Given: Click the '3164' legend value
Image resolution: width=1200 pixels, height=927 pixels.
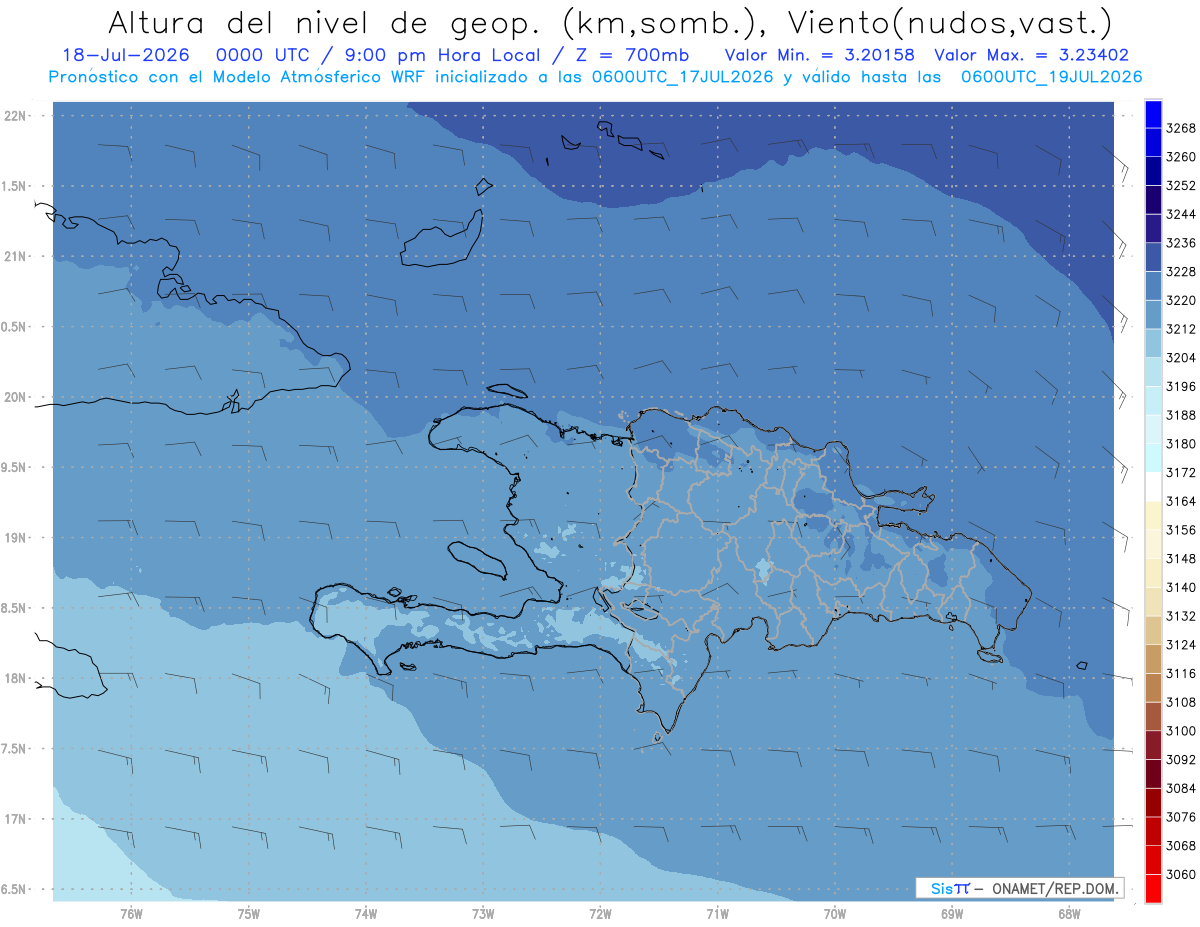Looking at the screenshot, I should pos(1181,501).
